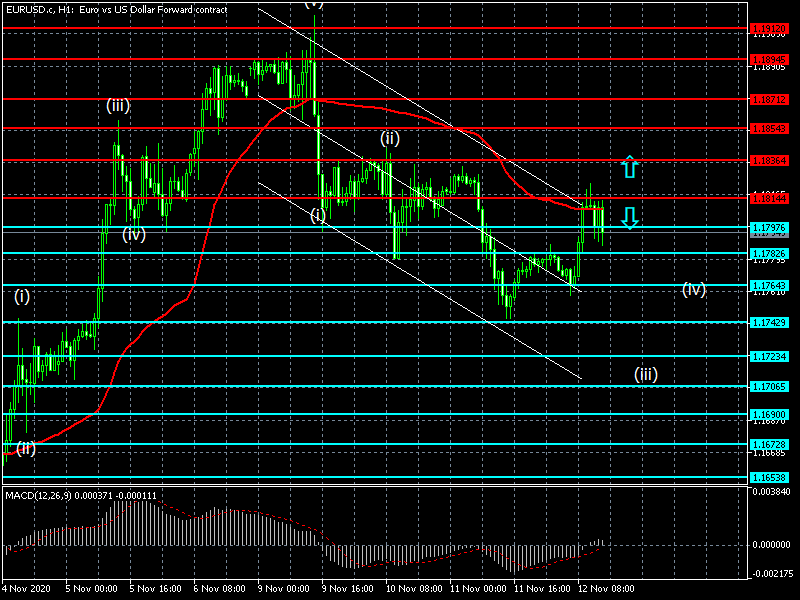This screenshot has height=600, width=800.
Task: Click the cyan up arrow chart marker
Action: pyautogui.click(x=630, y=167)
